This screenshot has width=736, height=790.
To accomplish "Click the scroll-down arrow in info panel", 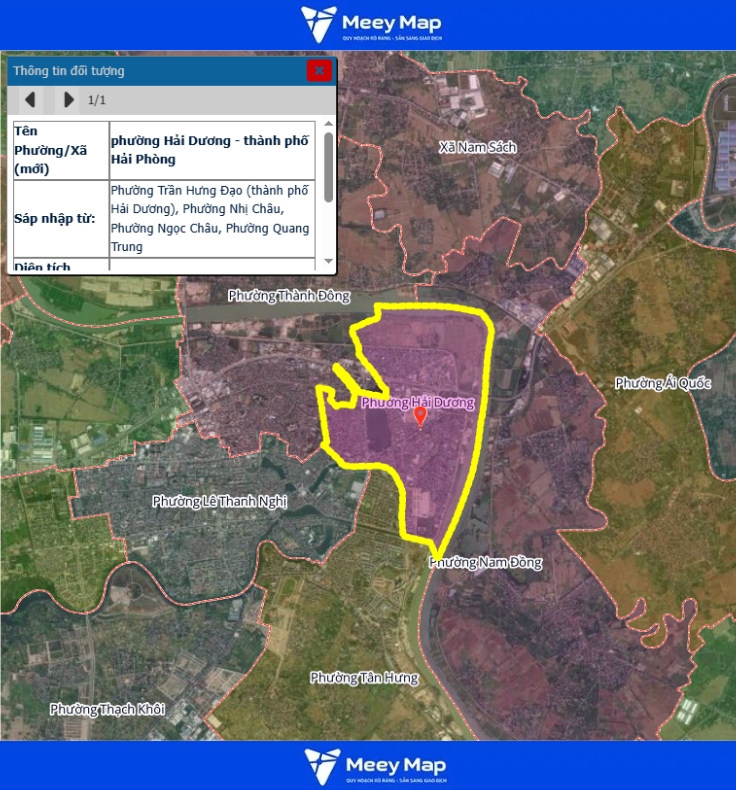I will tap(328, 260).
